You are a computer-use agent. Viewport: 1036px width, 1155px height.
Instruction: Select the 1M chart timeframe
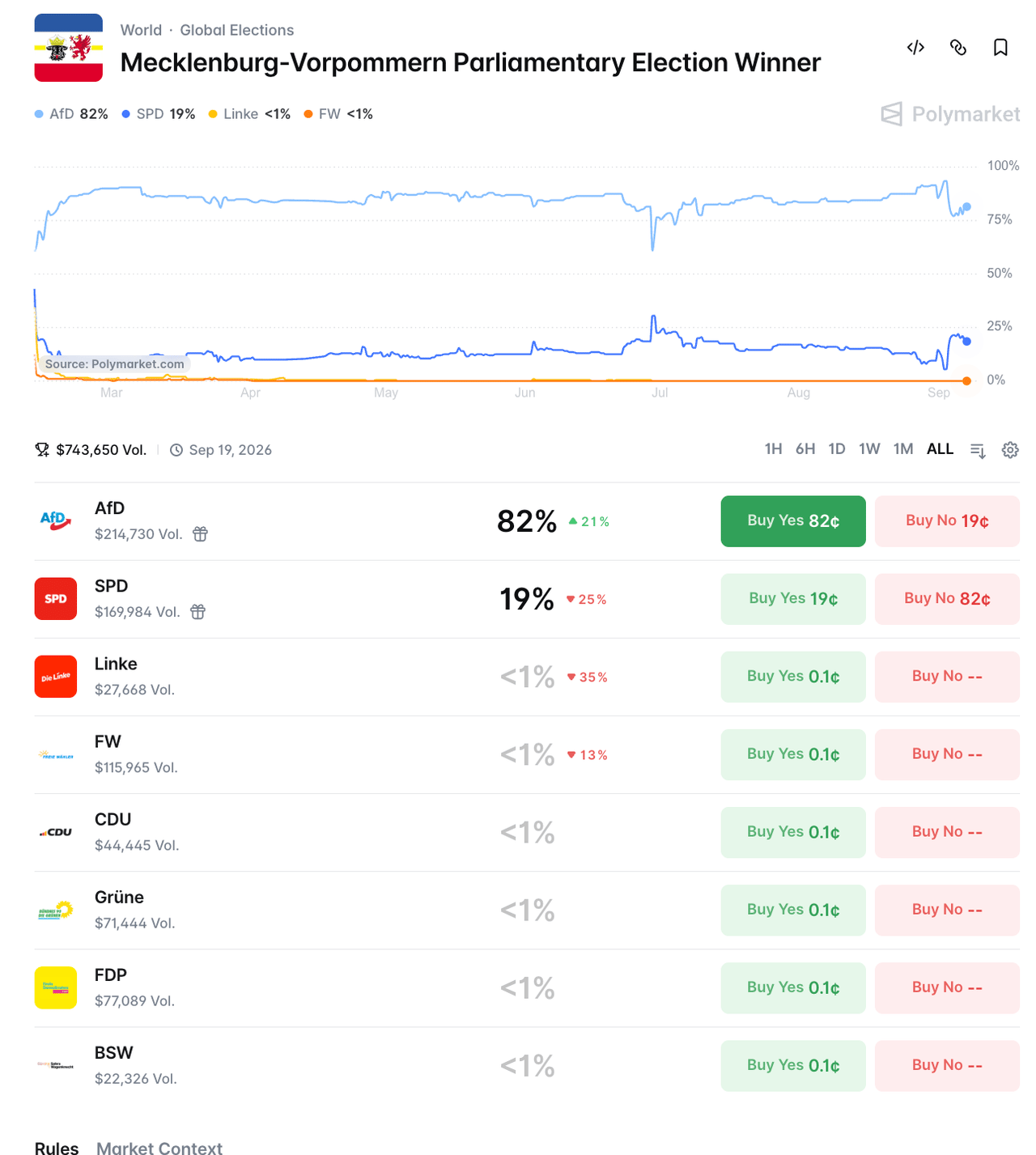click(903, 449)
